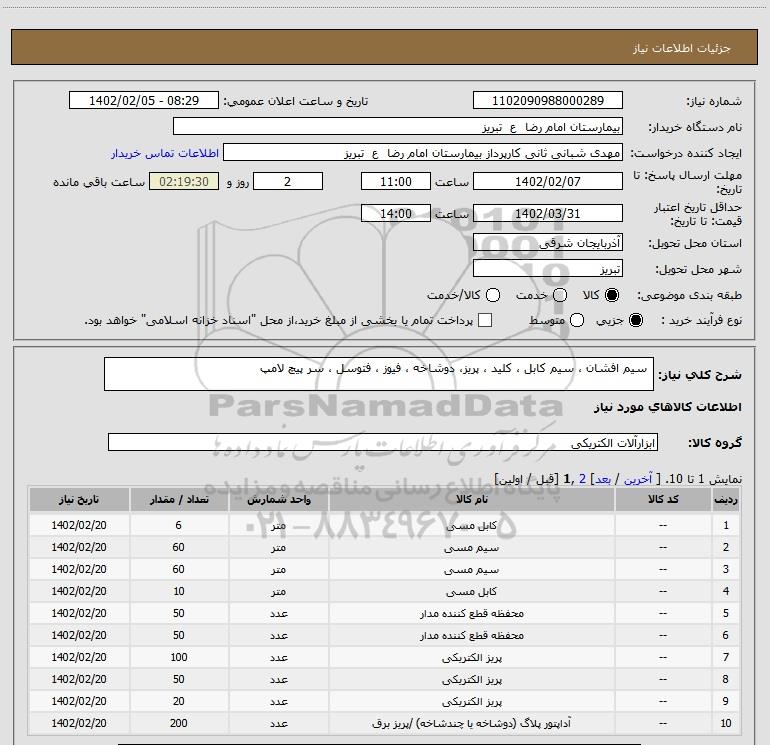Toggle the اسناد خزانه اسلامی payment checkbox
Screen dimensions: 770x745
[x=485, y=320]
